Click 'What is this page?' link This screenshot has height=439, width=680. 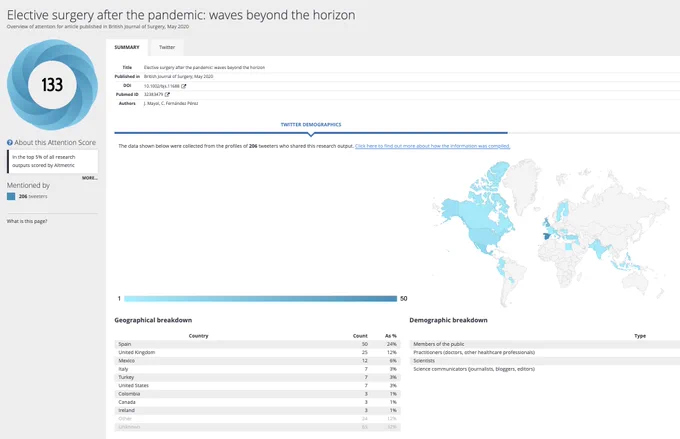[27, 221]
